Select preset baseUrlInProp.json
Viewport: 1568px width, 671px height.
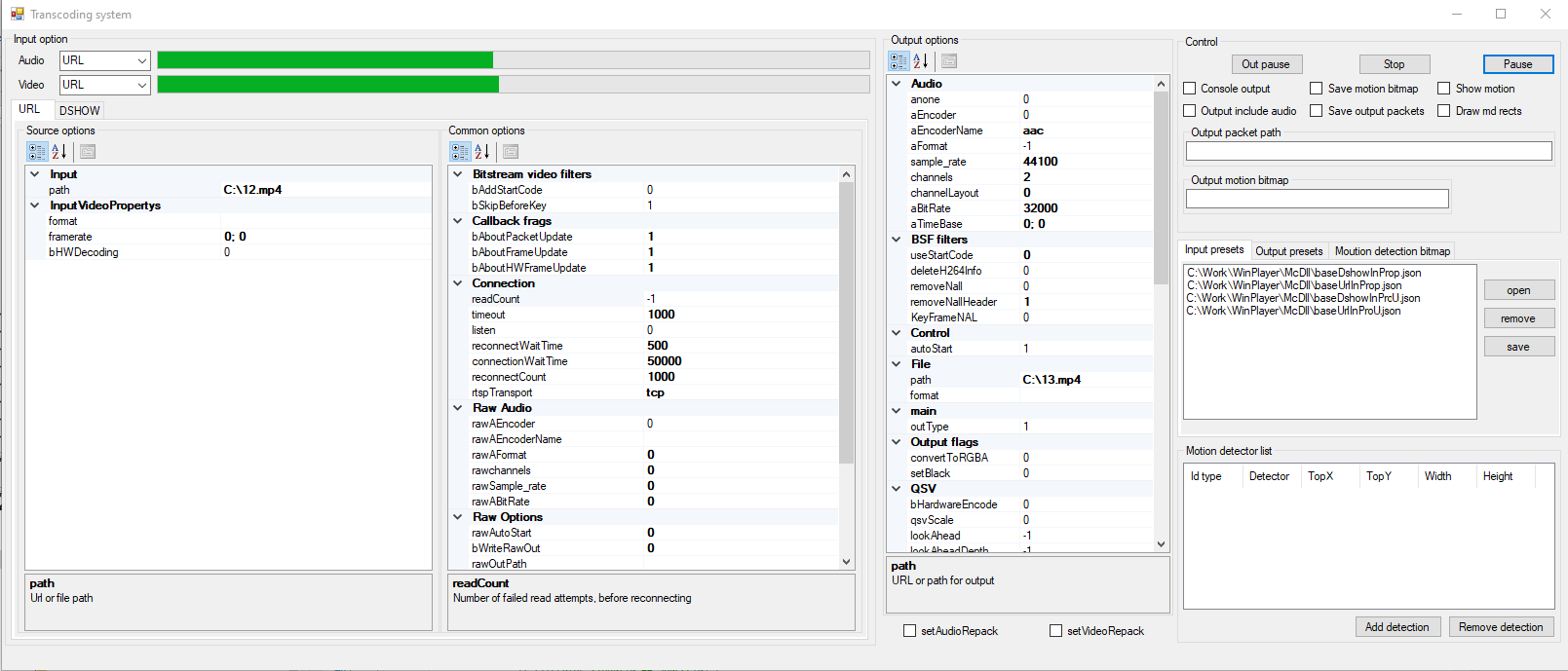(x=1293, y=285)
